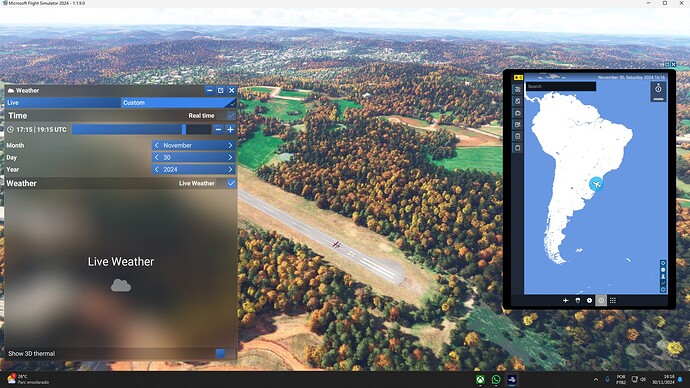Click the bottom icon in the map layer stack
This screenshot has height=388, width=690.
point(663,289)
